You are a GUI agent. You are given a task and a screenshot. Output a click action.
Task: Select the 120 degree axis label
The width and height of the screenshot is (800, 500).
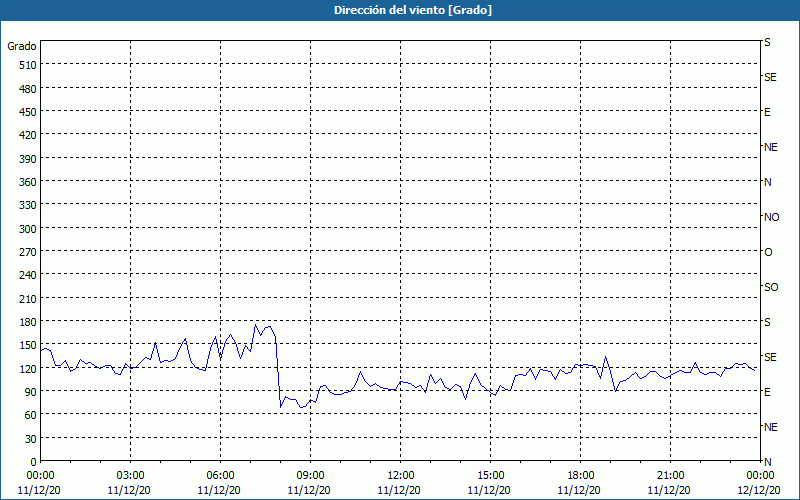[x=28, y=369]
